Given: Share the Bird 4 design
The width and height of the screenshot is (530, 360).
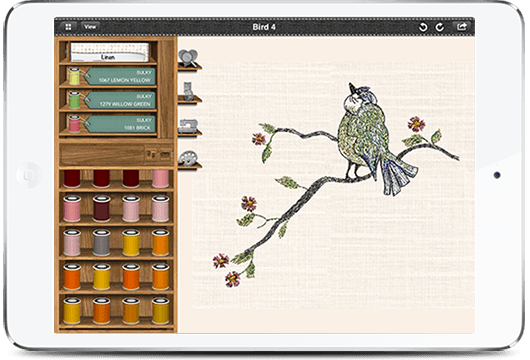Looking at the screenshot, I should (461, 27).
